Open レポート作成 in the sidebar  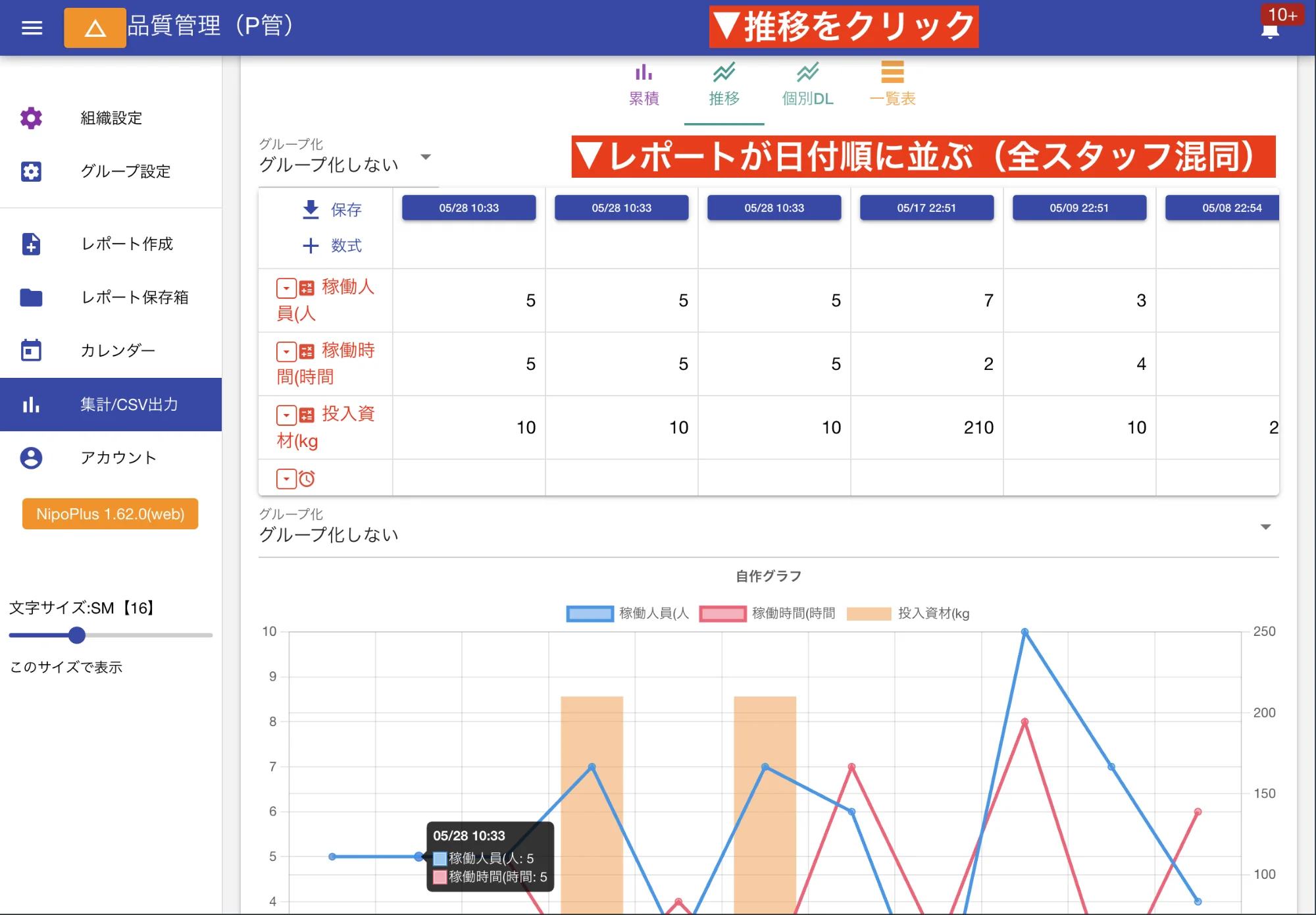click(x=111, y=244)
